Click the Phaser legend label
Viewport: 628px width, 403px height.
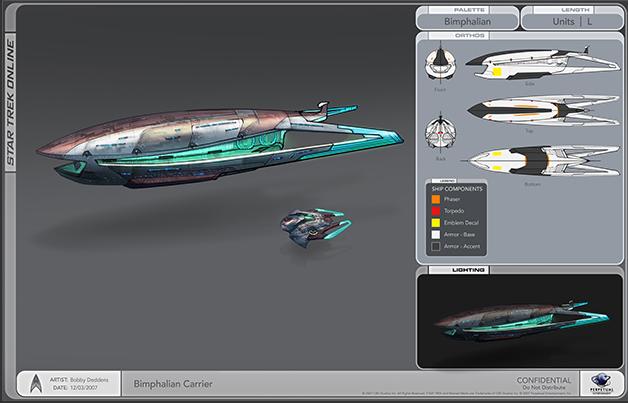452,199
